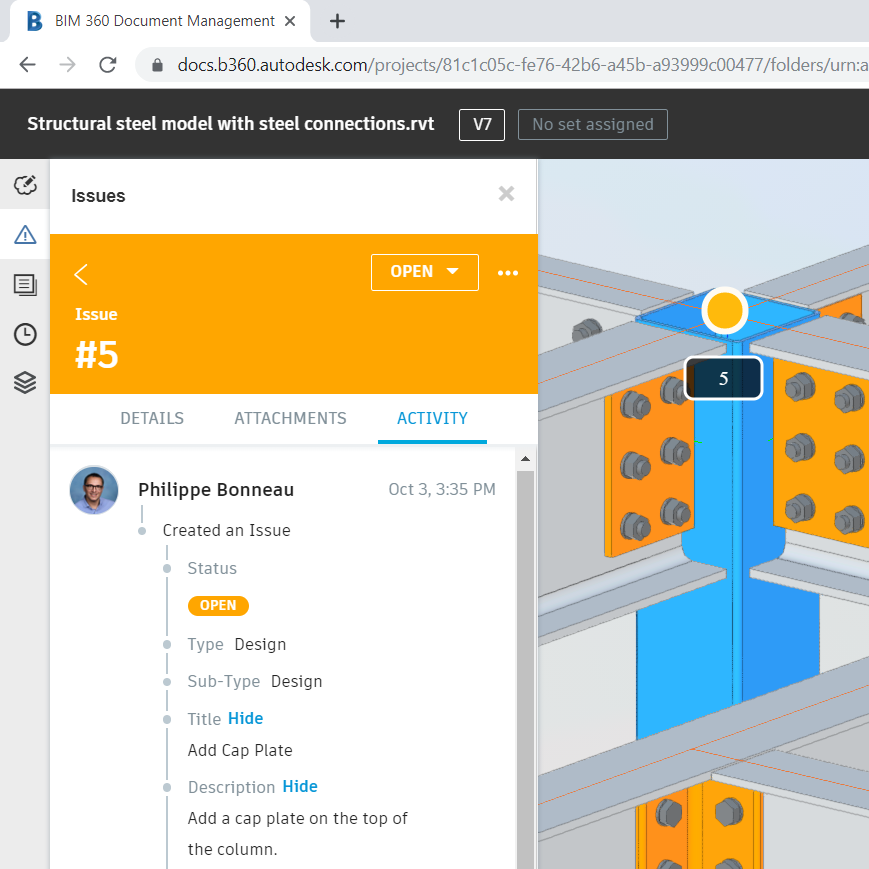Open the Sheets document sidebar icon
869x869 pixels.
[x=25, y=285]
